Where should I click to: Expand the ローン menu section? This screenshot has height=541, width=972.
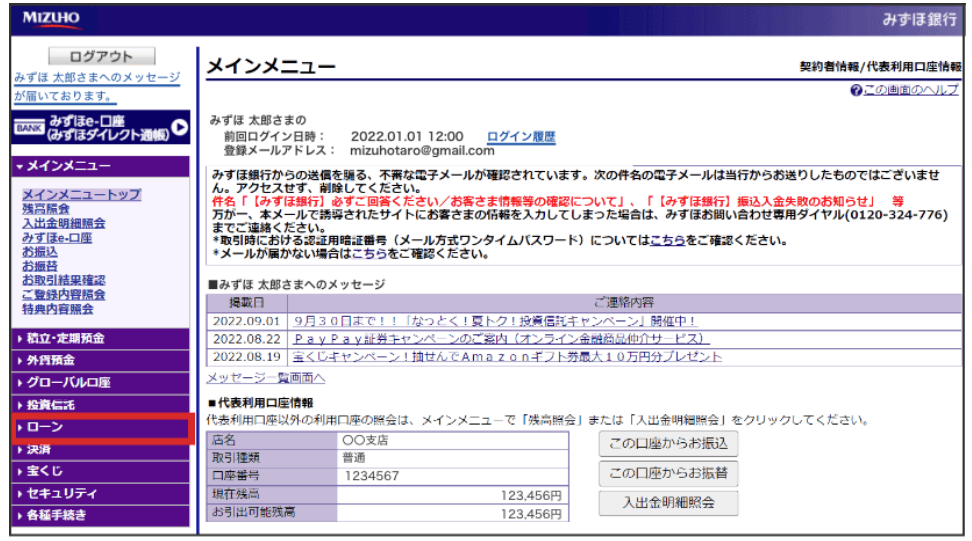click(100, 427)
